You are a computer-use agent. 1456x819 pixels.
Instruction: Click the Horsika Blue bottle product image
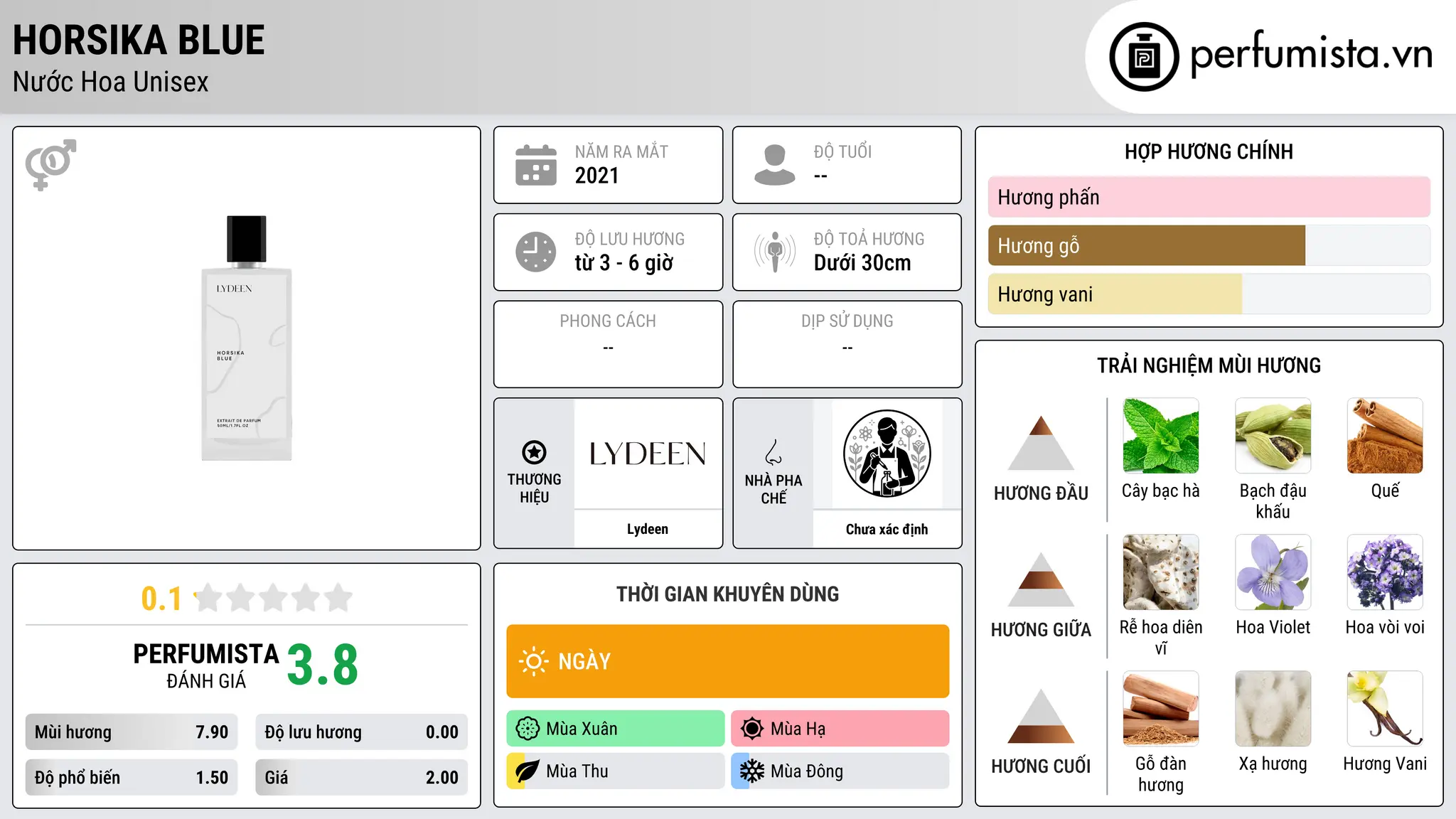pyautogui.click(x=247, y=338)
